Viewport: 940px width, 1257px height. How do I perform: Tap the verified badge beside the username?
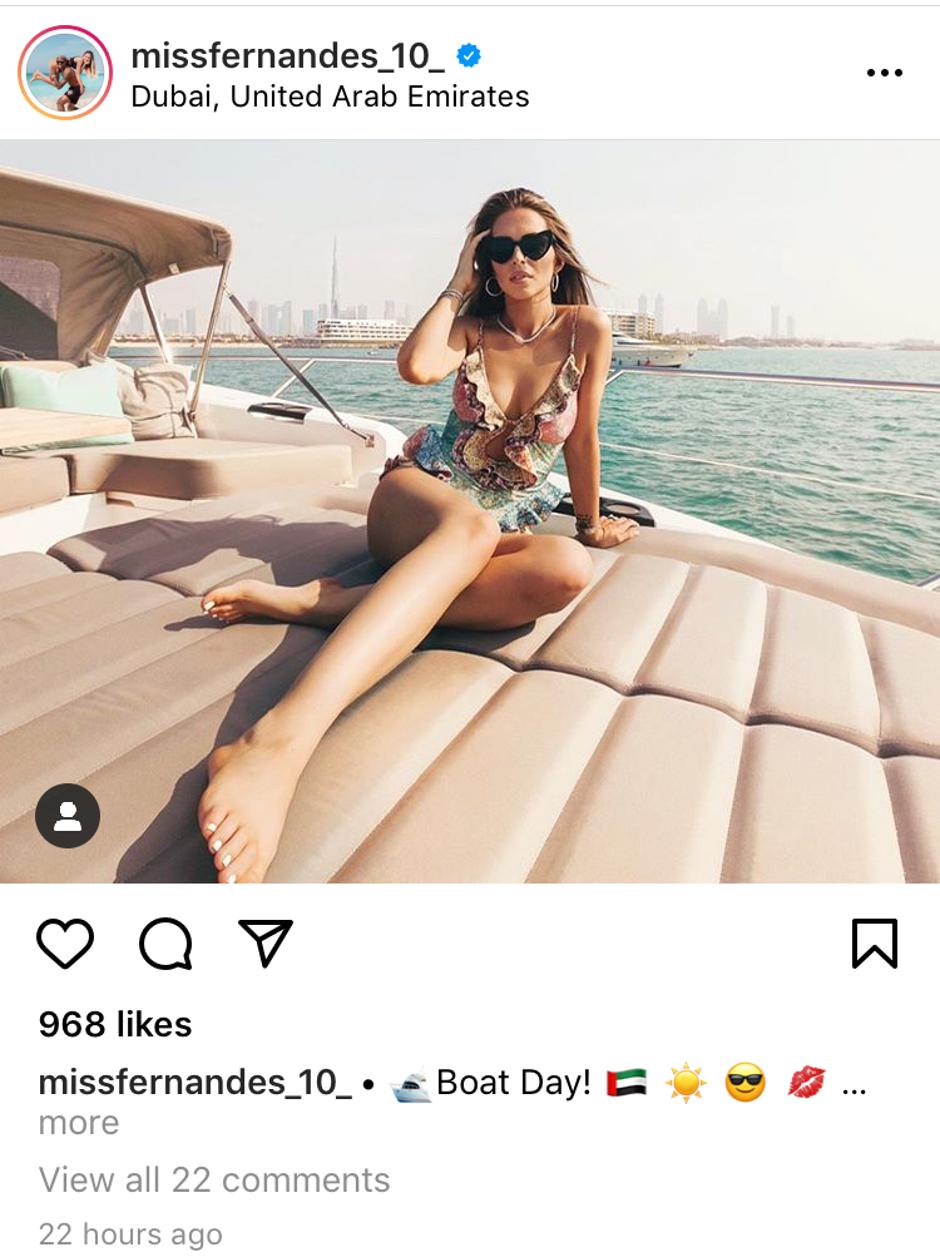(x=469, y=56)
